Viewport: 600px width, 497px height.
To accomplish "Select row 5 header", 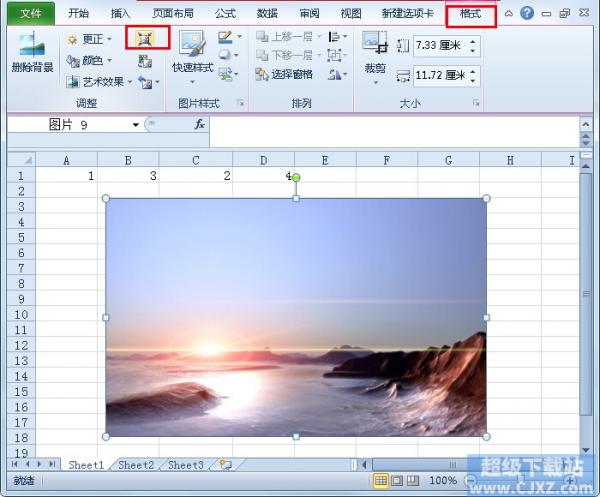I will 21,237.
